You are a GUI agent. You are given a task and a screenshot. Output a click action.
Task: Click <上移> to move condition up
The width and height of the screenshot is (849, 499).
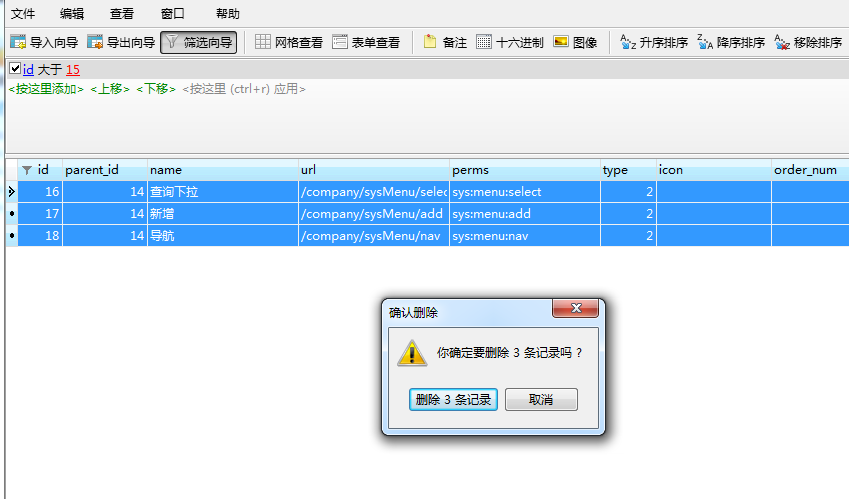tap(110, 89)
